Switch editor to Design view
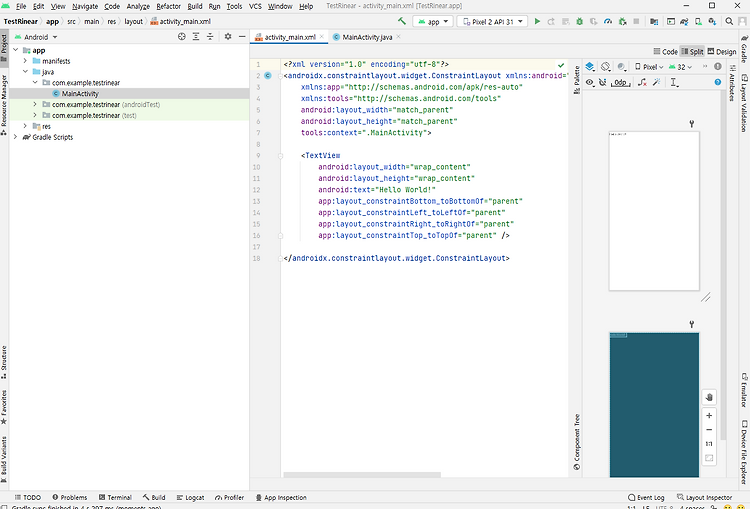Viewport: 750px width, 509px height. (x=722, y=52)
